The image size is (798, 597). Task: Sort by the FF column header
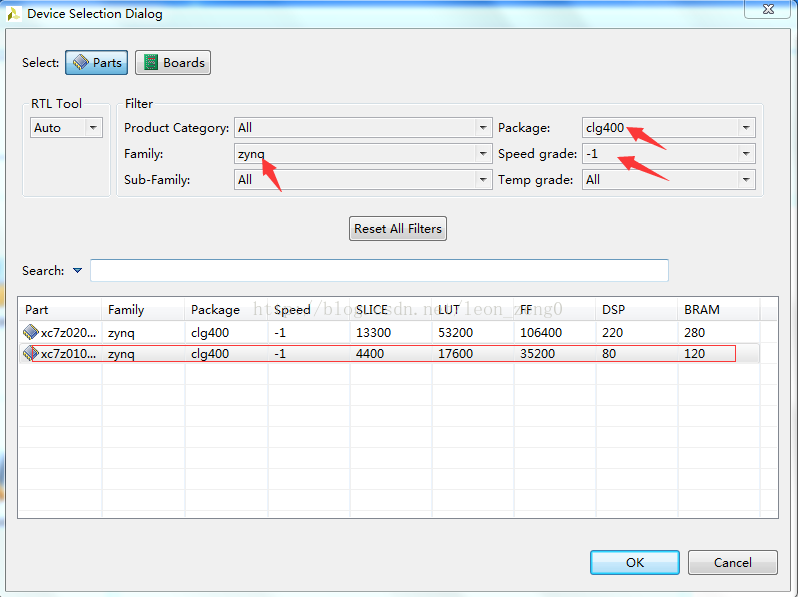(x=555, y=309)
